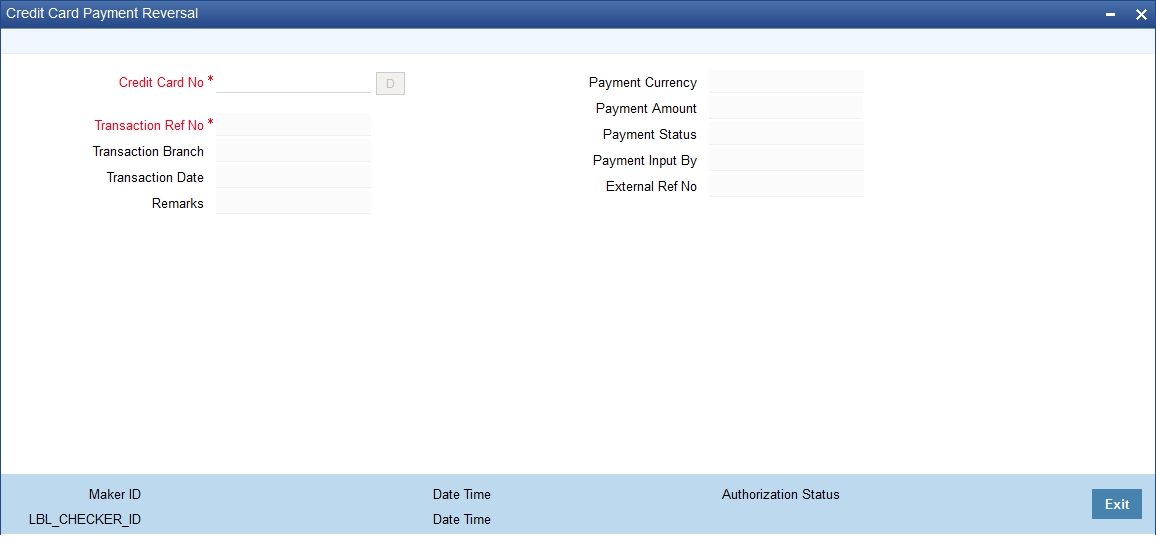1156x541 pixels.
Task: Click the Date Time label next to LBL_CHECKER_ID
Action: point(462,520)
